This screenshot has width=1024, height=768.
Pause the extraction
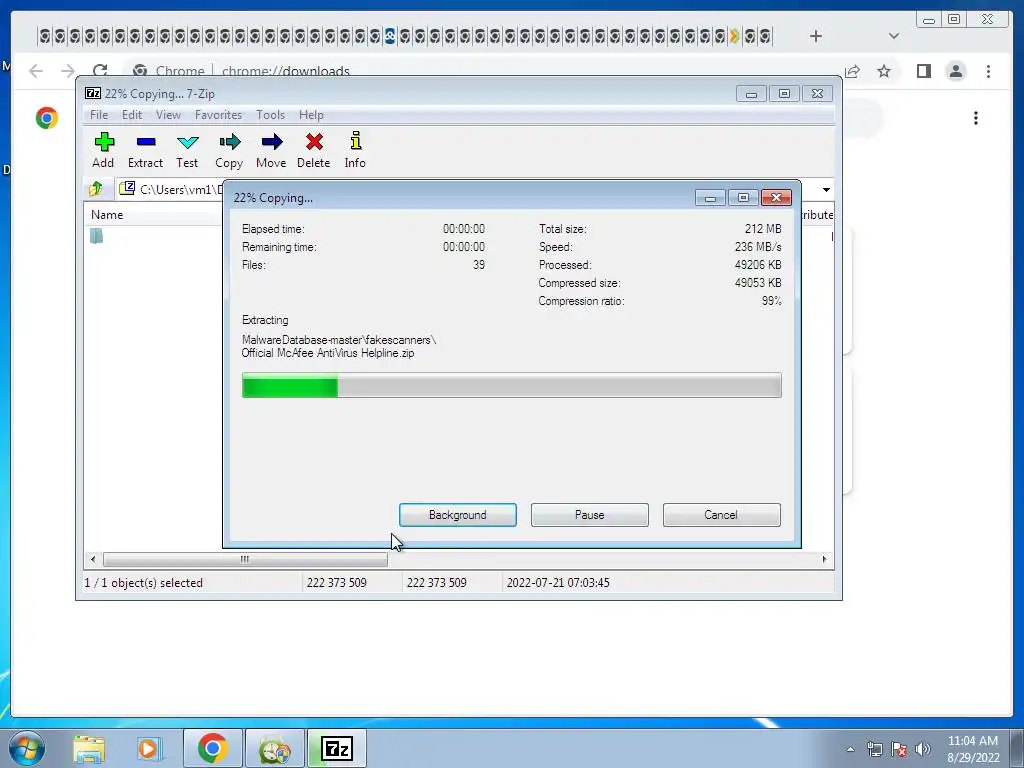pos(590,515)
